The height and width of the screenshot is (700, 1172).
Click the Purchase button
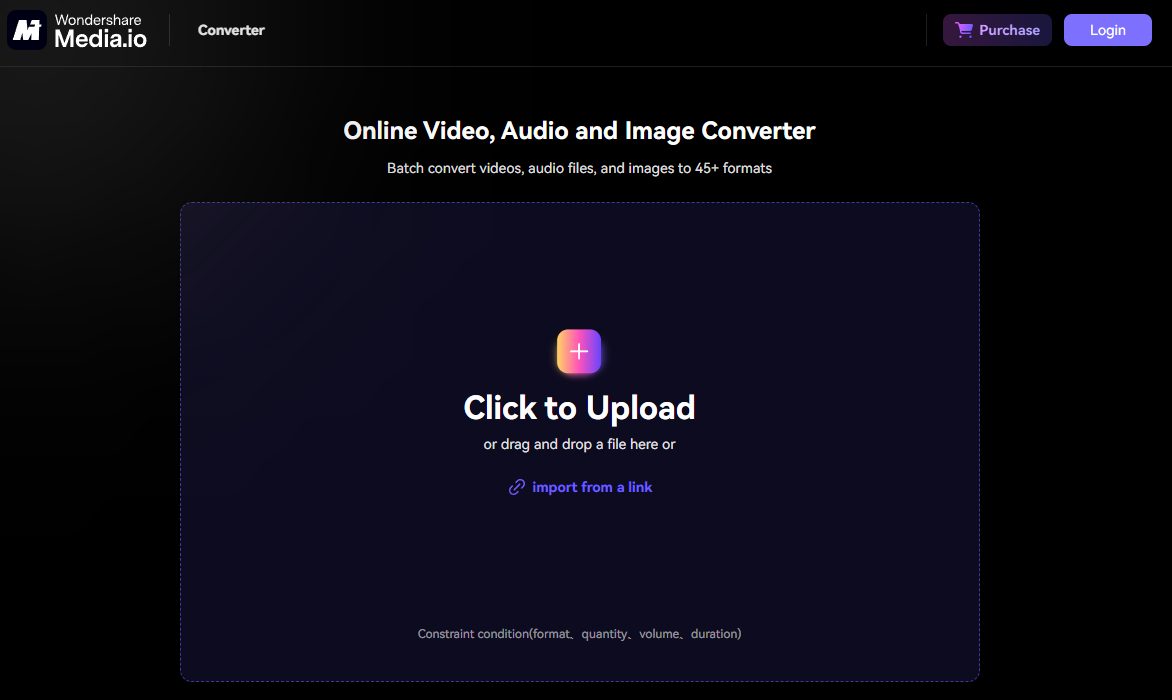[x=997, y=30]
